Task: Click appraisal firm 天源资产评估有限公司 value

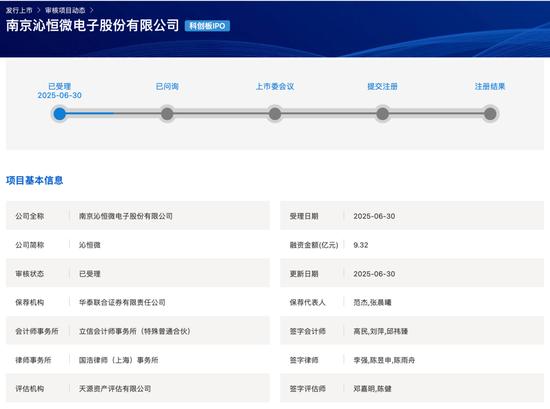Action: point(115,389)
